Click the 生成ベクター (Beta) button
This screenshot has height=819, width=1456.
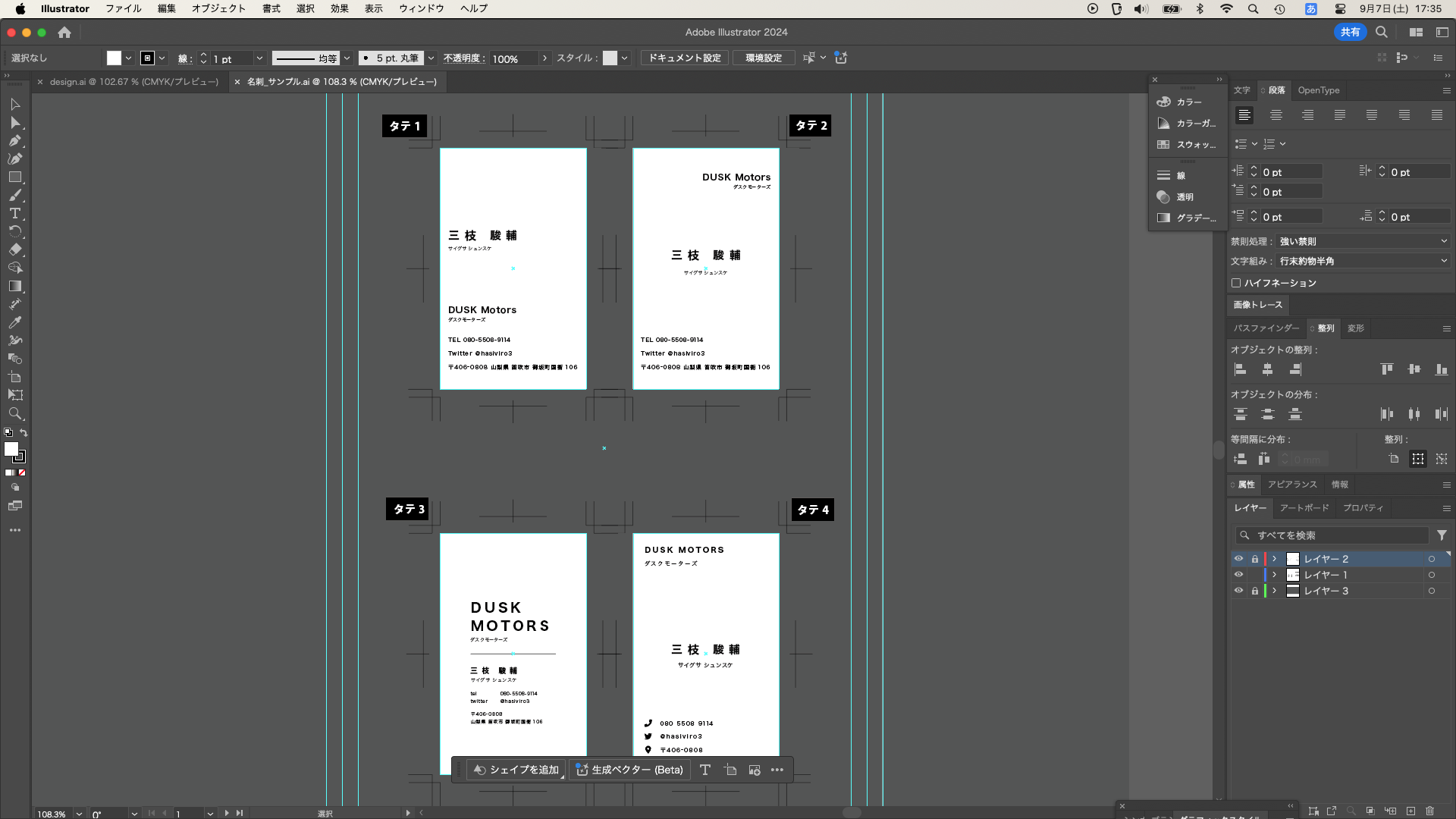[629, 770]
